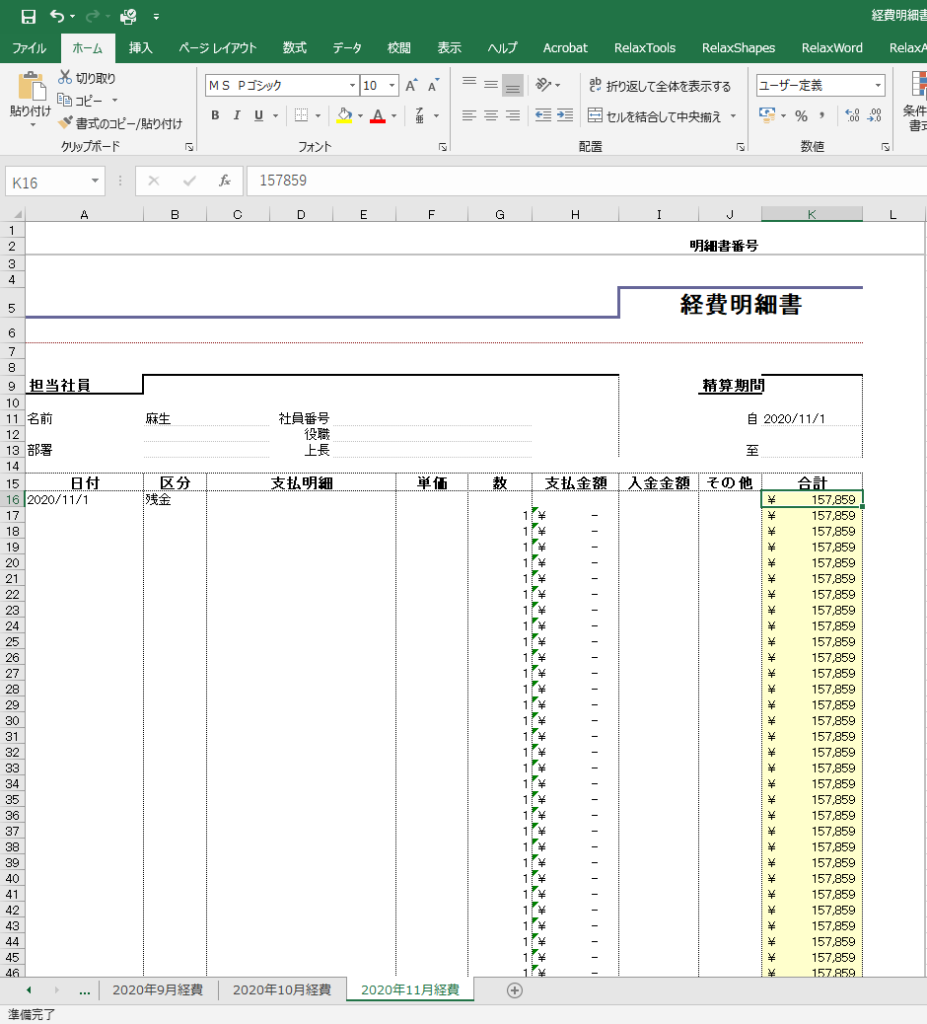Open the 挿入 (Insert) ribbon tab

pos(141,48)
